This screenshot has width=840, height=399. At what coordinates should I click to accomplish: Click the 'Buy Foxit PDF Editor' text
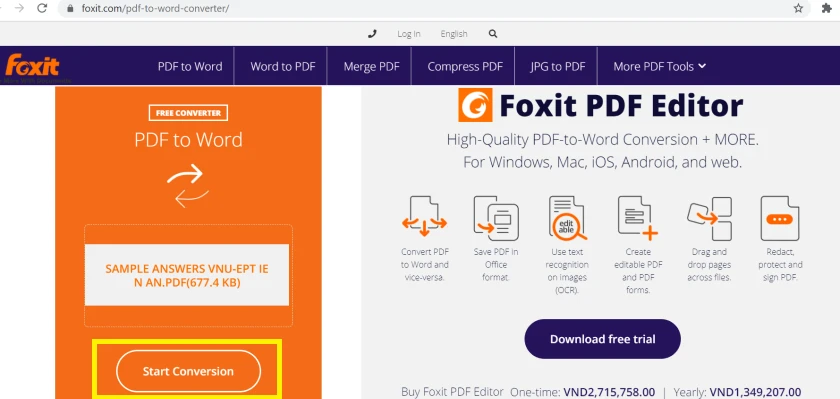point(452,392)
